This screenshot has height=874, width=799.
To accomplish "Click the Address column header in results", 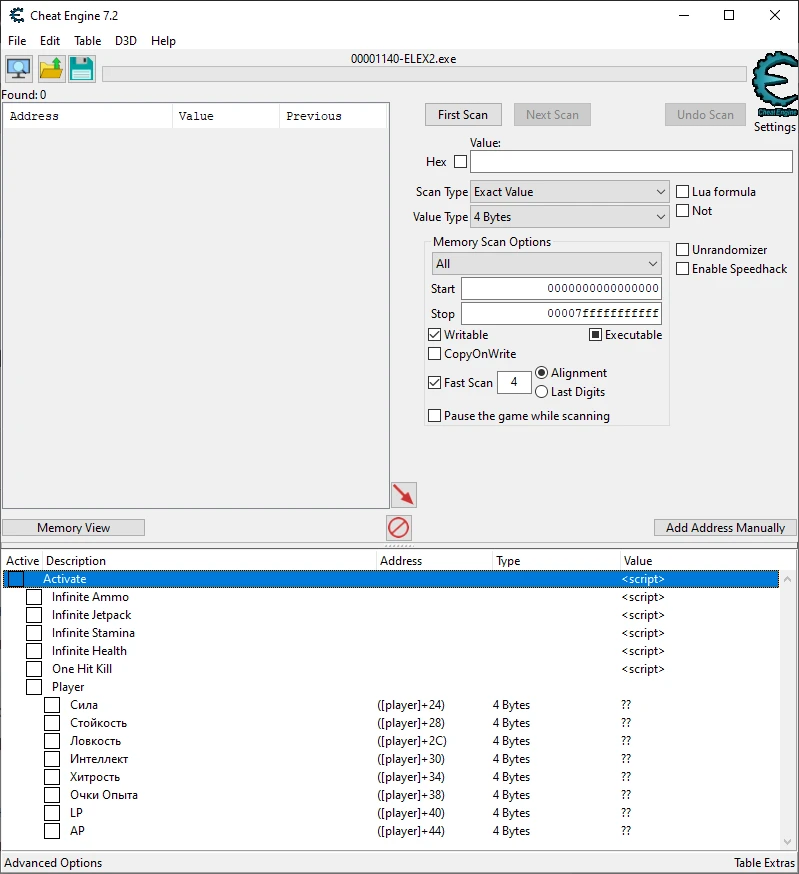I will pyautogui.click(x=88, y=116).
